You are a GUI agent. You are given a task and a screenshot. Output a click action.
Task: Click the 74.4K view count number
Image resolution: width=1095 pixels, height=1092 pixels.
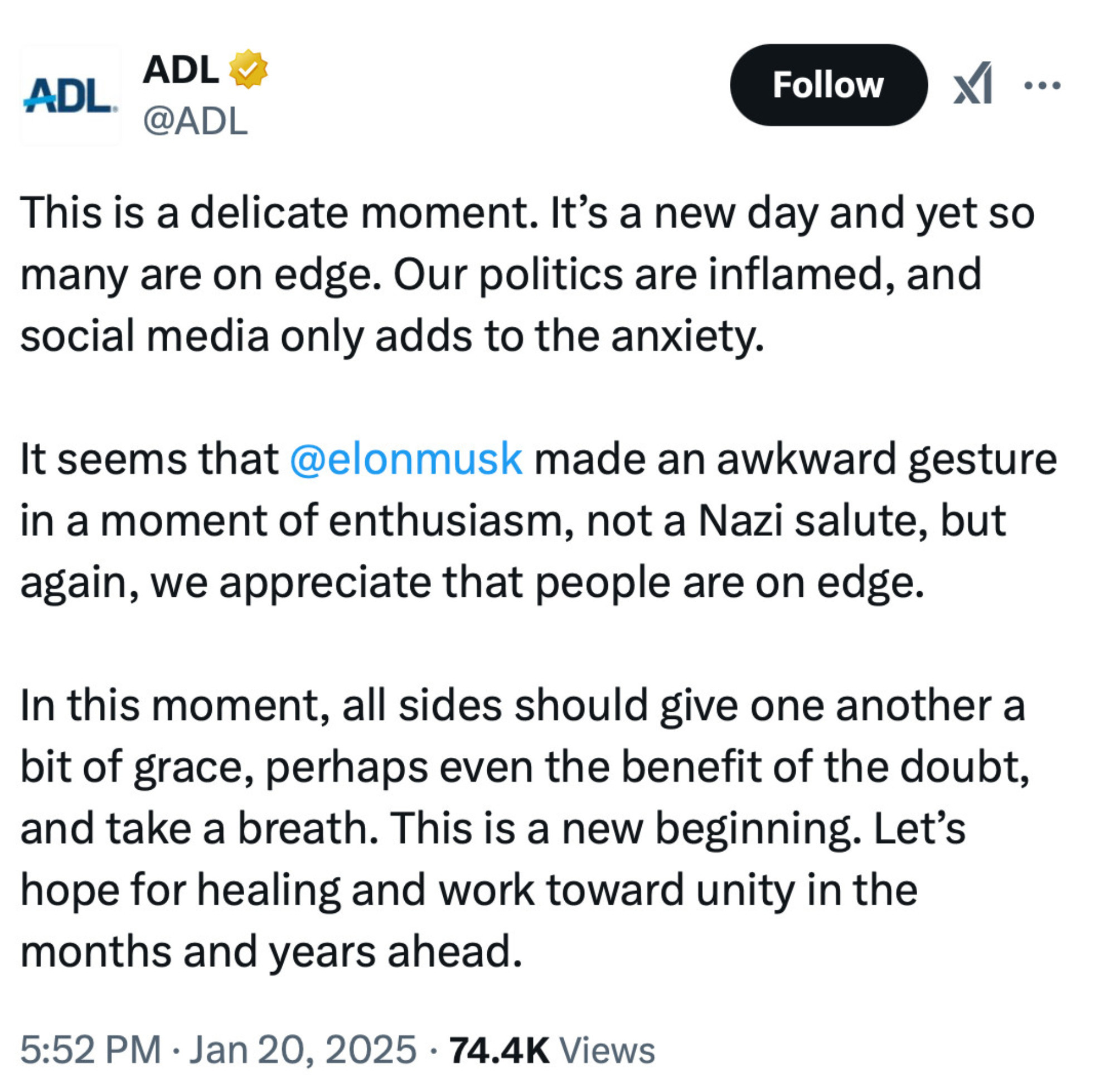(x=500, y=1050)
